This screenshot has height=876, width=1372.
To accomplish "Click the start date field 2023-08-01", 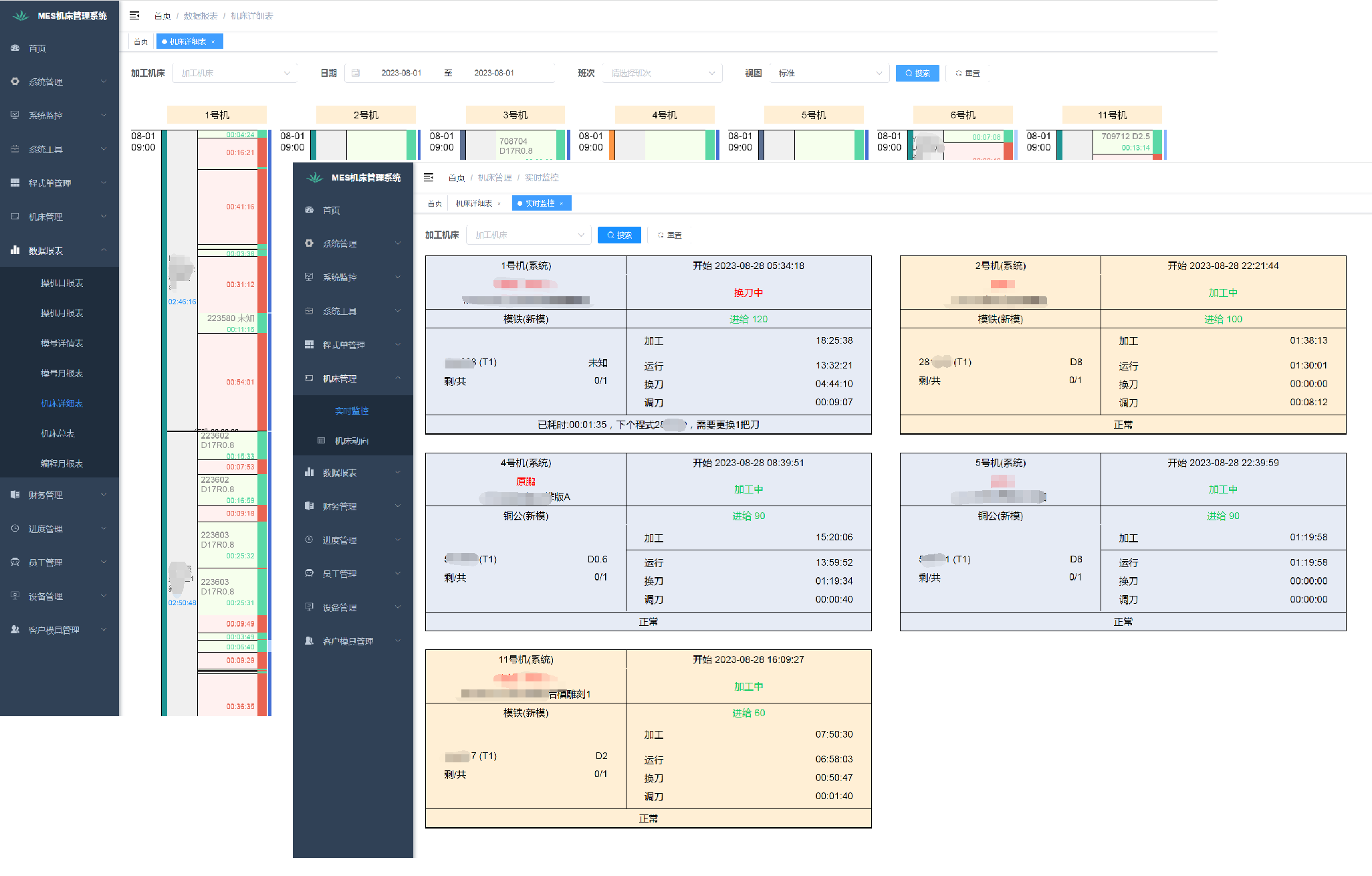I will click(401, 73).
